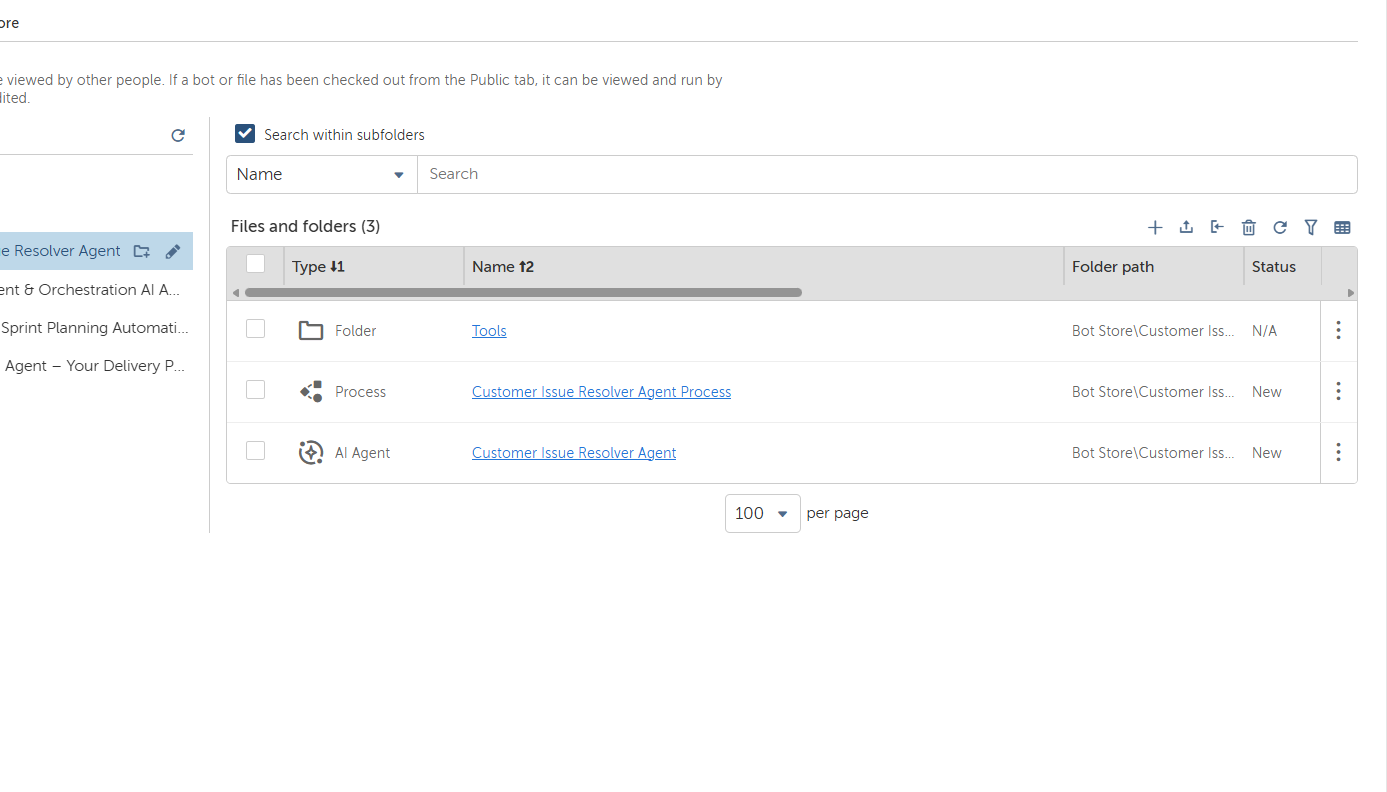The width and height of the screenshot is (1387, 792).
Task: Select the Tools folder row checkbox
Action: click(256, 329)
